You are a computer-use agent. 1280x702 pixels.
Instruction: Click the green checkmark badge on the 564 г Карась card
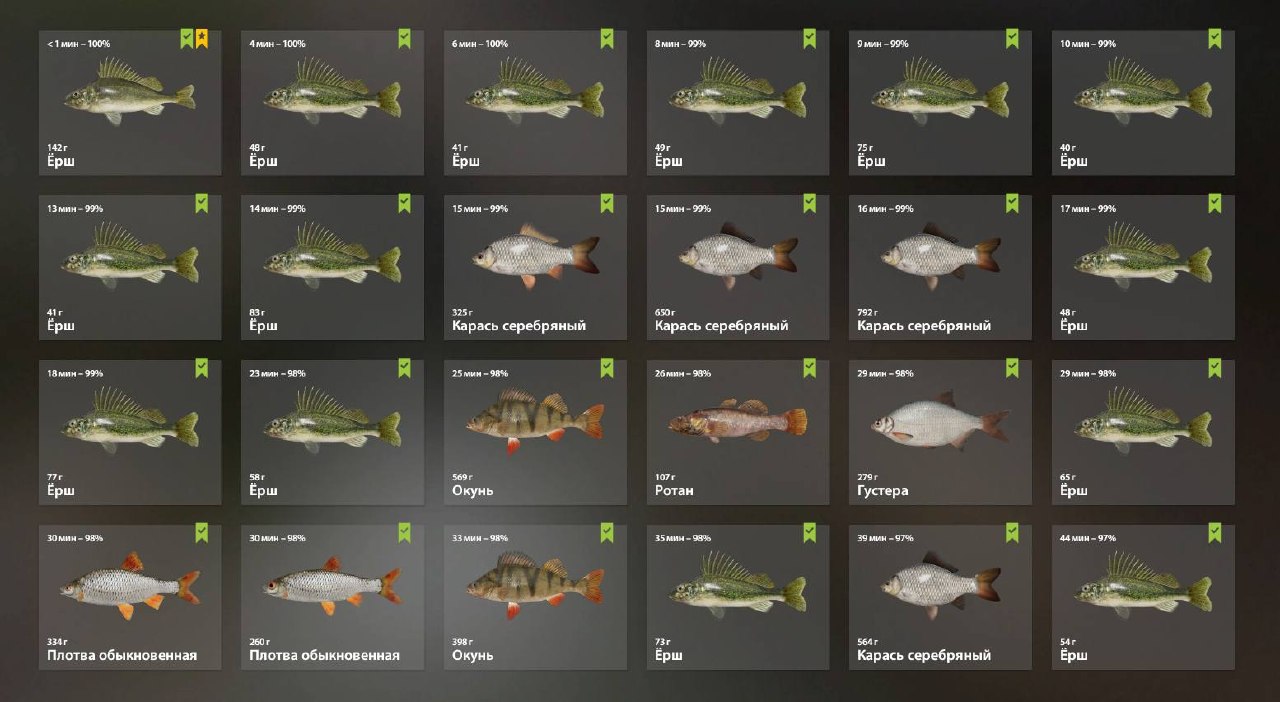coord(1012,532)
